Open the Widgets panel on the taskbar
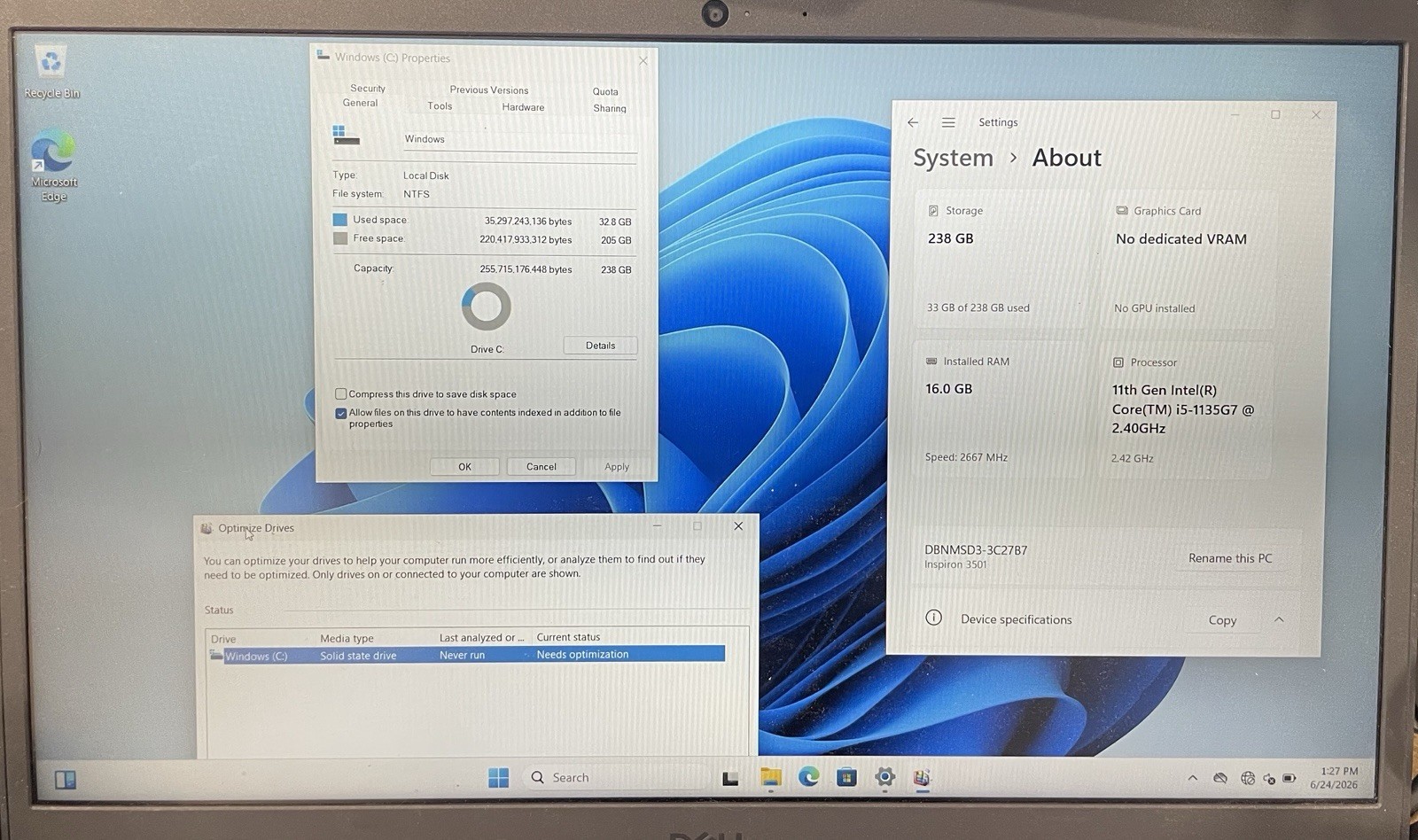Viewport: 1418px width, 840px height. click(66, 780)
